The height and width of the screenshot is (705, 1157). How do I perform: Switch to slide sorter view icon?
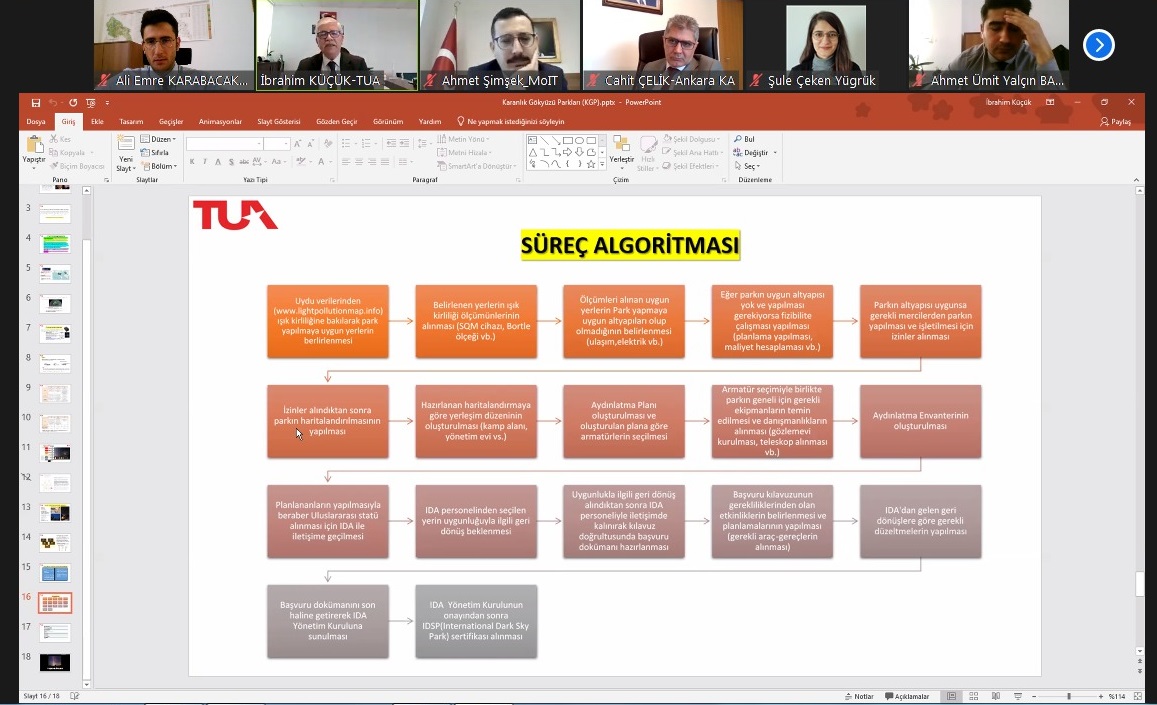pyautogui.click(x=973, y=696)
